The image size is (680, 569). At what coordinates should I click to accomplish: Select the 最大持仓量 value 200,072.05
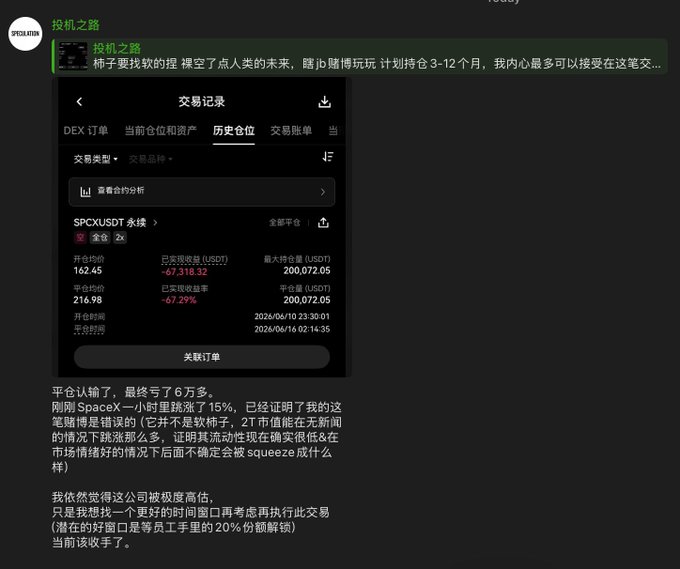307,271
